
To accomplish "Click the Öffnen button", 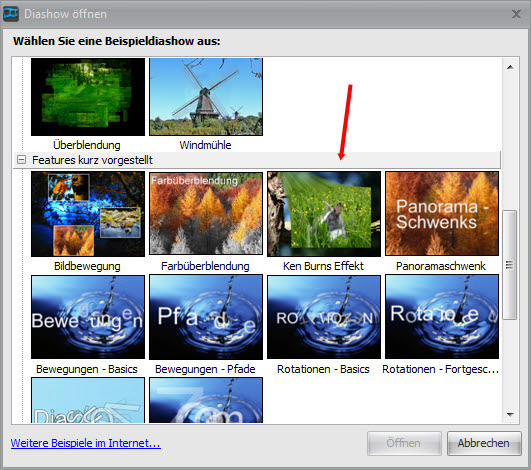I will tap(404, 443).
